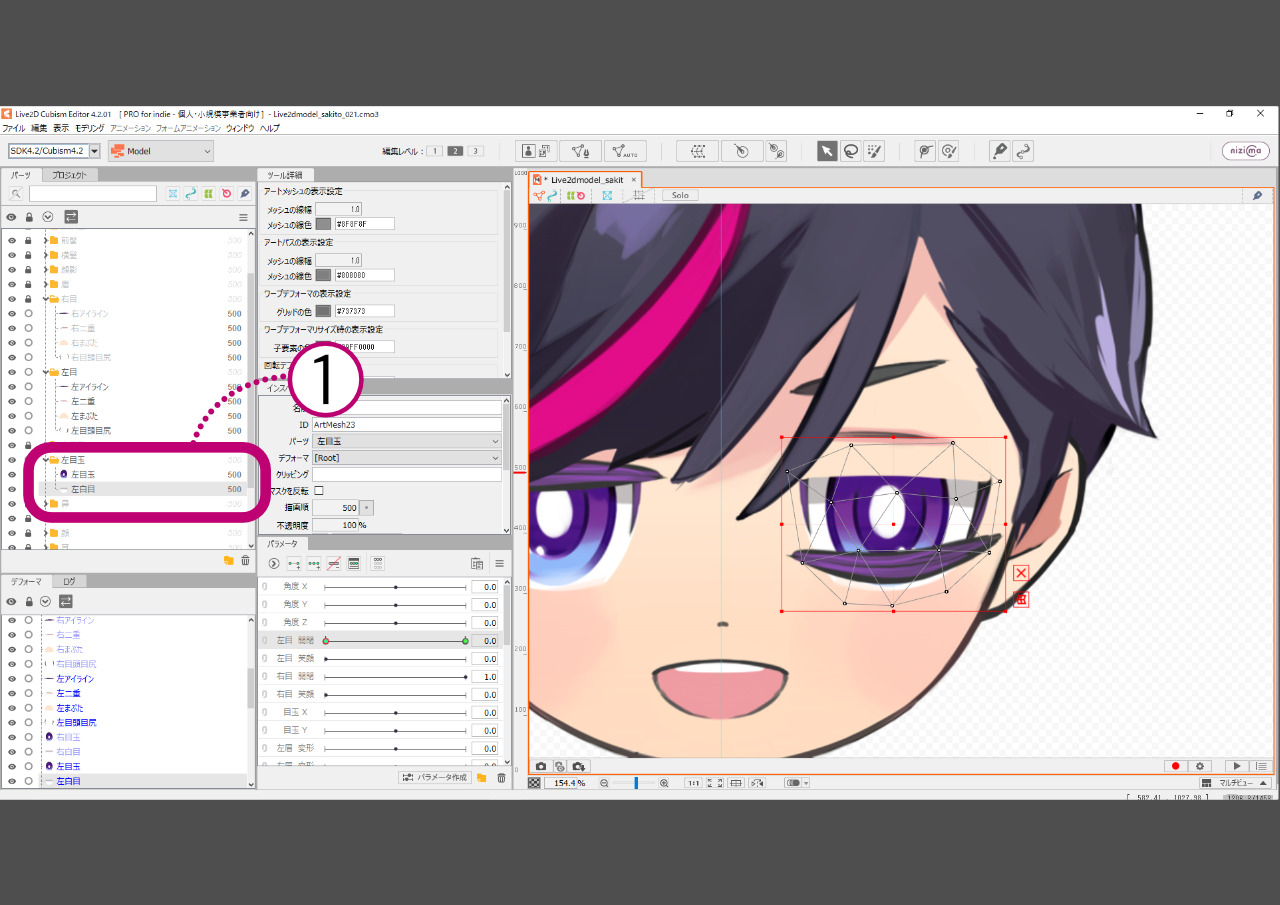Select the art path pen tool
Viewport: 1280px width, 905px height.
(999, 151)
